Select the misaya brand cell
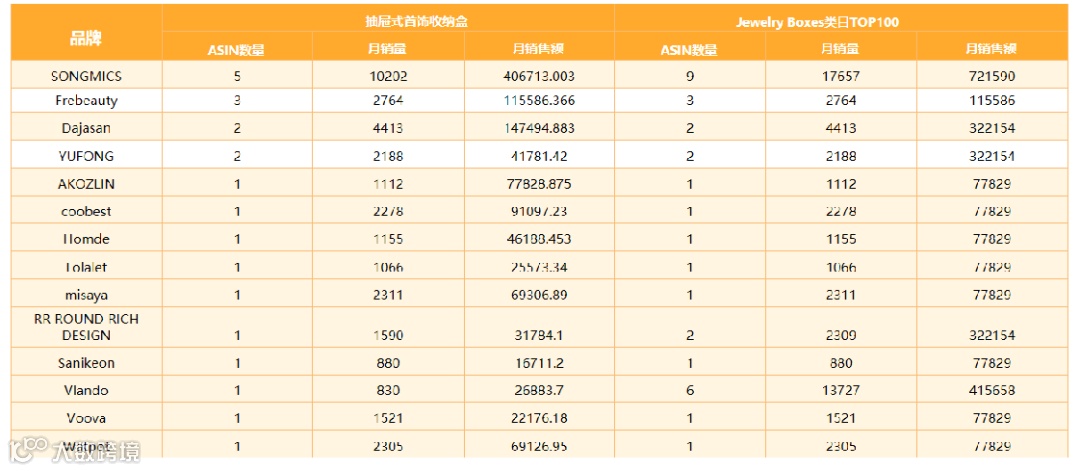This screenshot has width=1080, height=471. 86,295
